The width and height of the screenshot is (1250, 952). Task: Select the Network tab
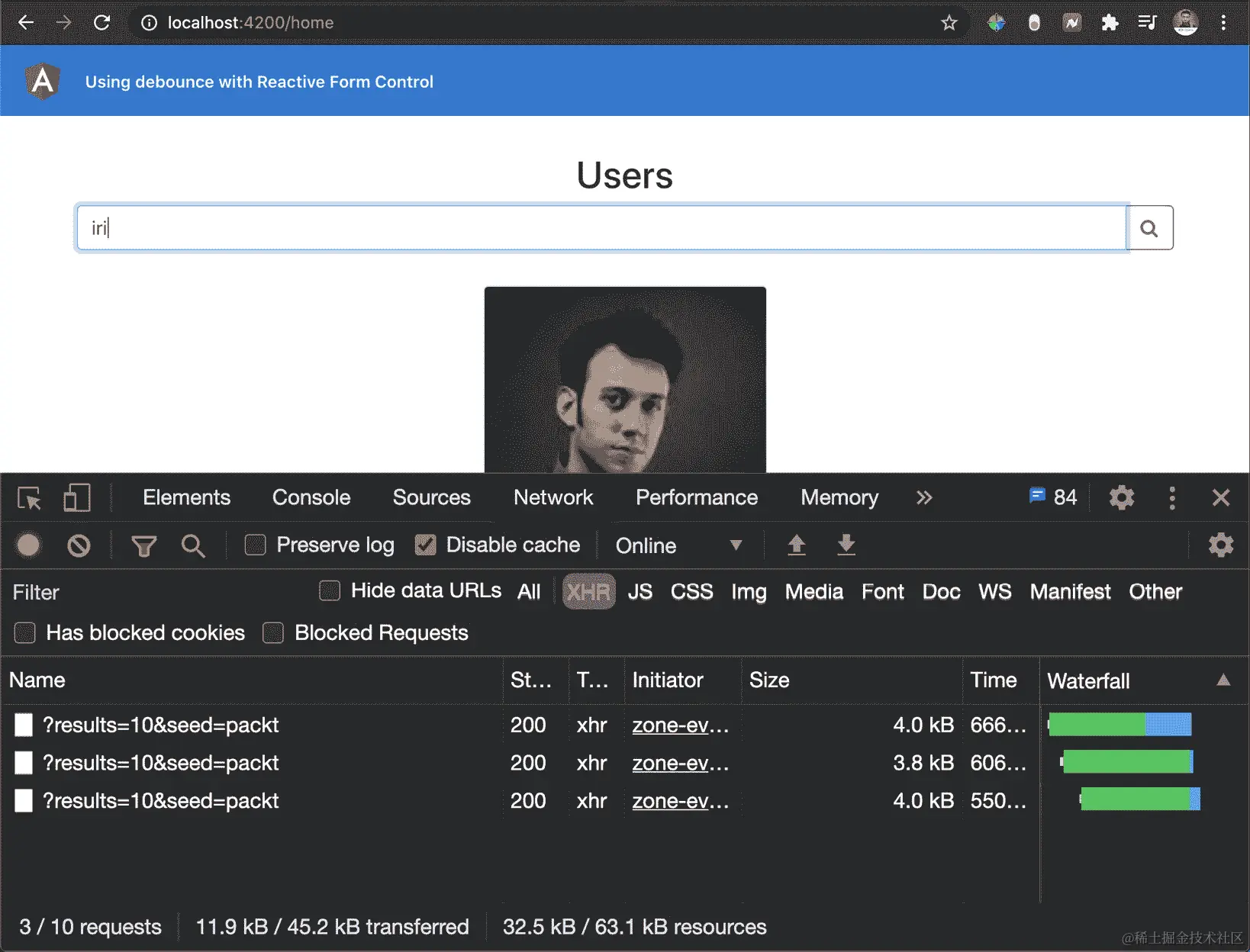click(553, 497)
